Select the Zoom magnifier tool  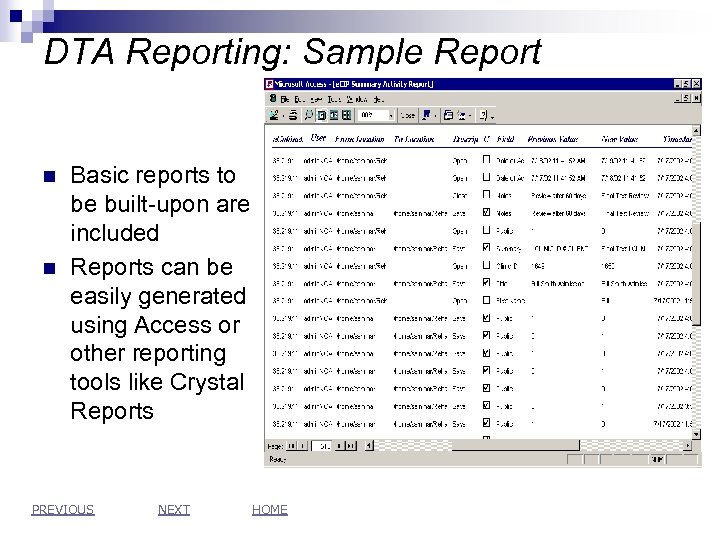coord(309,115)
